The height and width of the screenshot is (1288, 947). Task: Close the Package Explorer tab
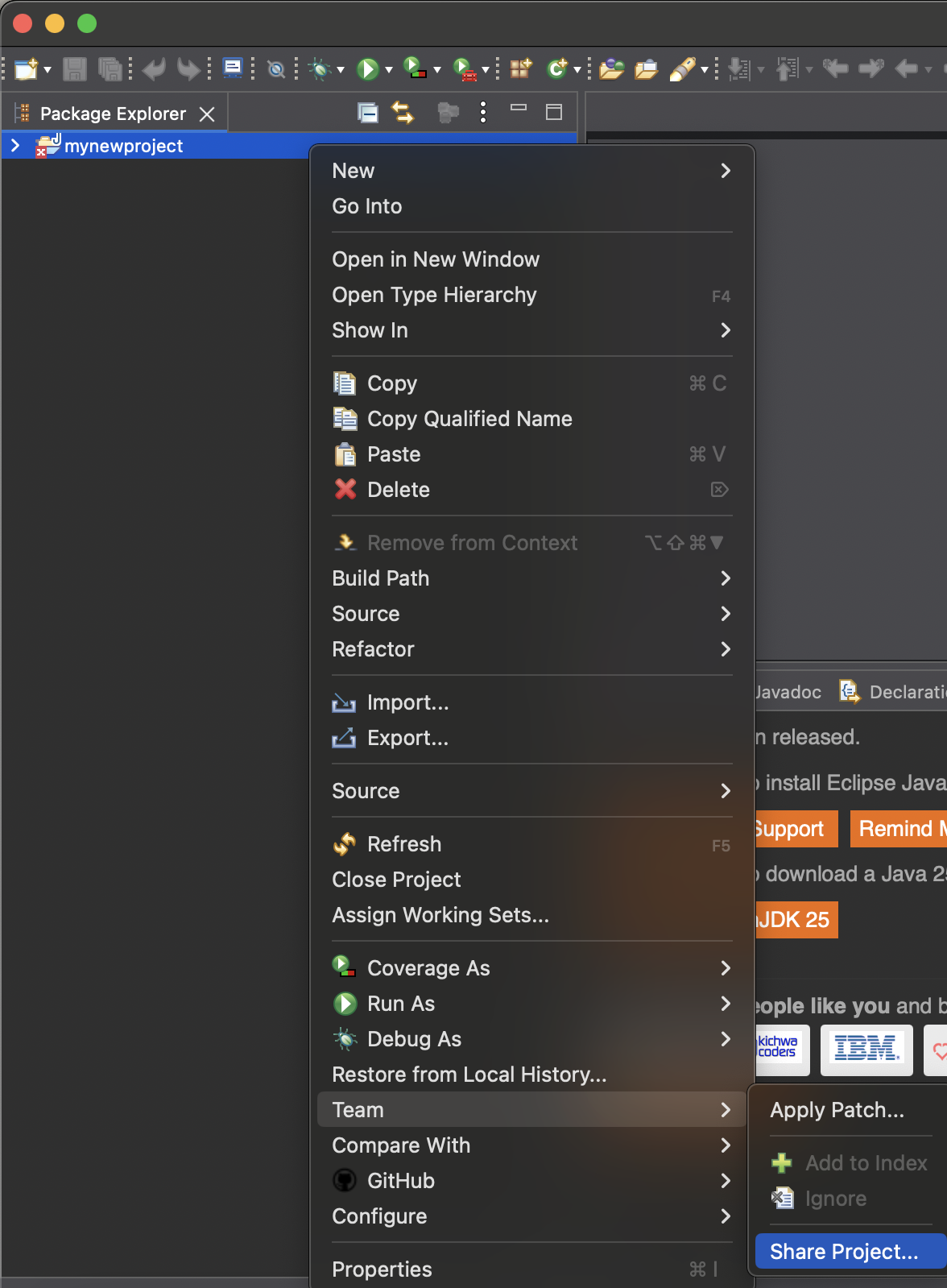click(207, 114)
